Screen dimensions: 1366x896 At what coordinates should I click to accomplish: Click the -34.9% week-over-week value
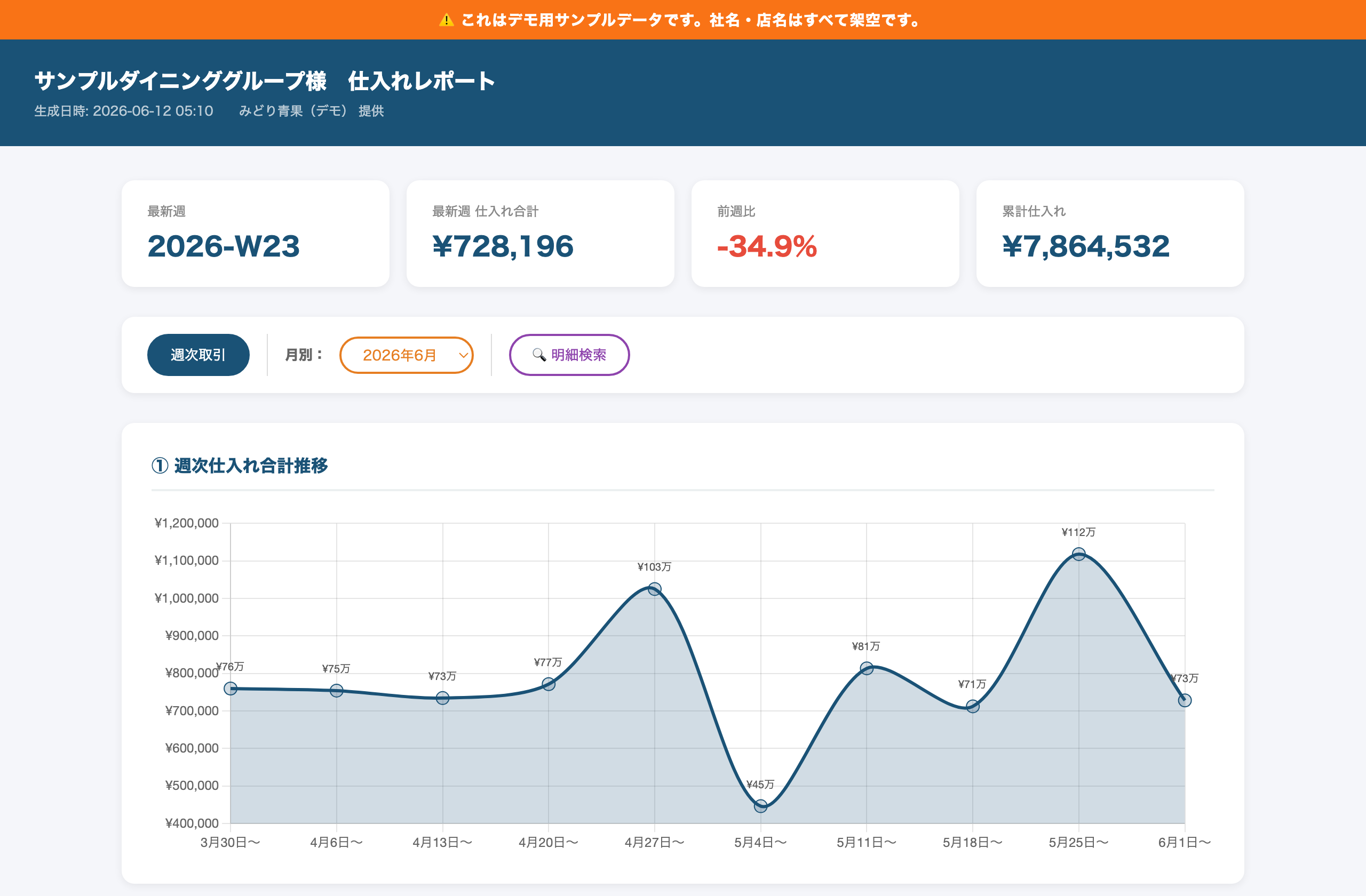[767, 246]
